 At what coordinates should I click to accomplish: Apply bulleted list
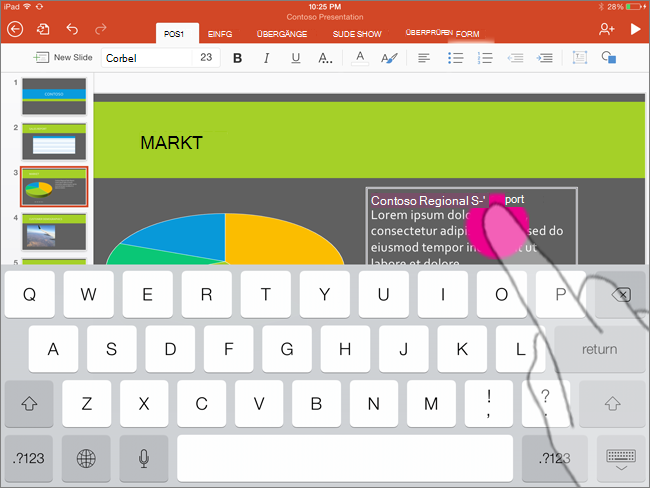point(455,58)
